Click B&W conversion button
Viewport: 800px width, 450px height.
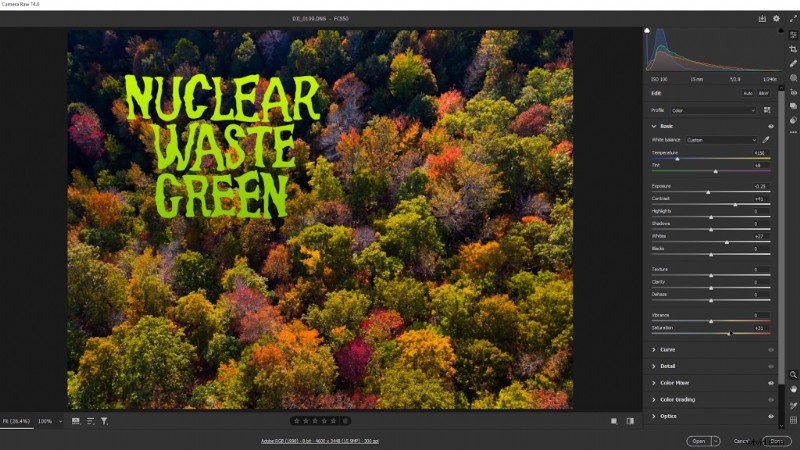[763, 93]
